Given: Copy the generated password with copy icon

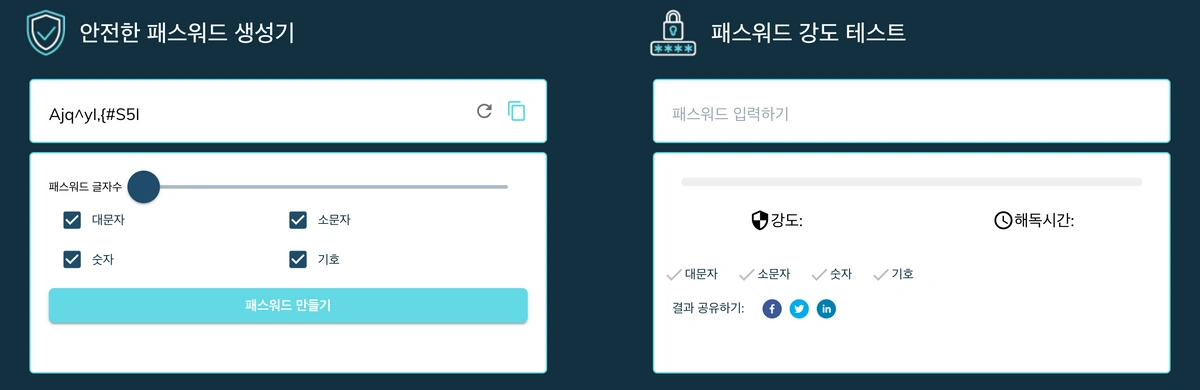Looking at the screenshot, I should coord(517,111).
